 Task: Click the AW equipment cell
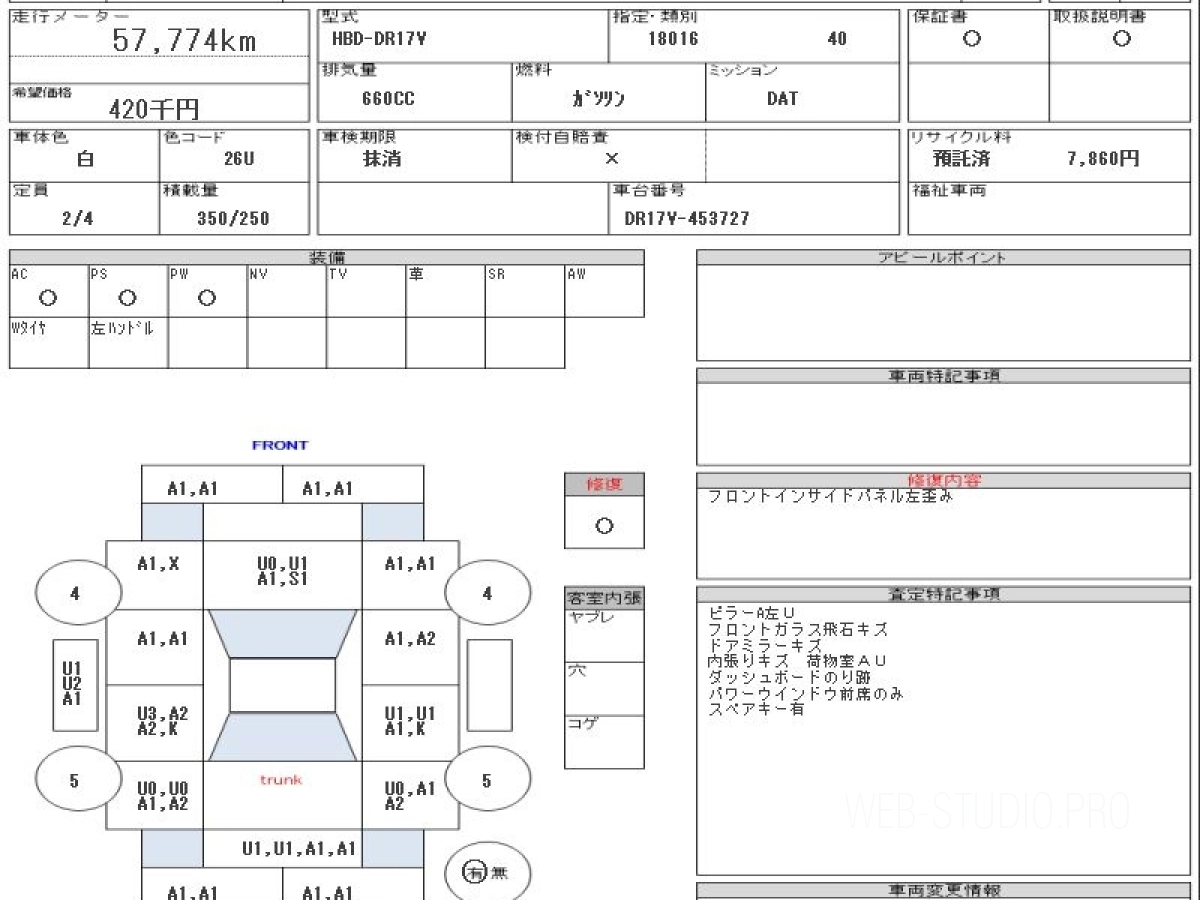tap(604, 291)
